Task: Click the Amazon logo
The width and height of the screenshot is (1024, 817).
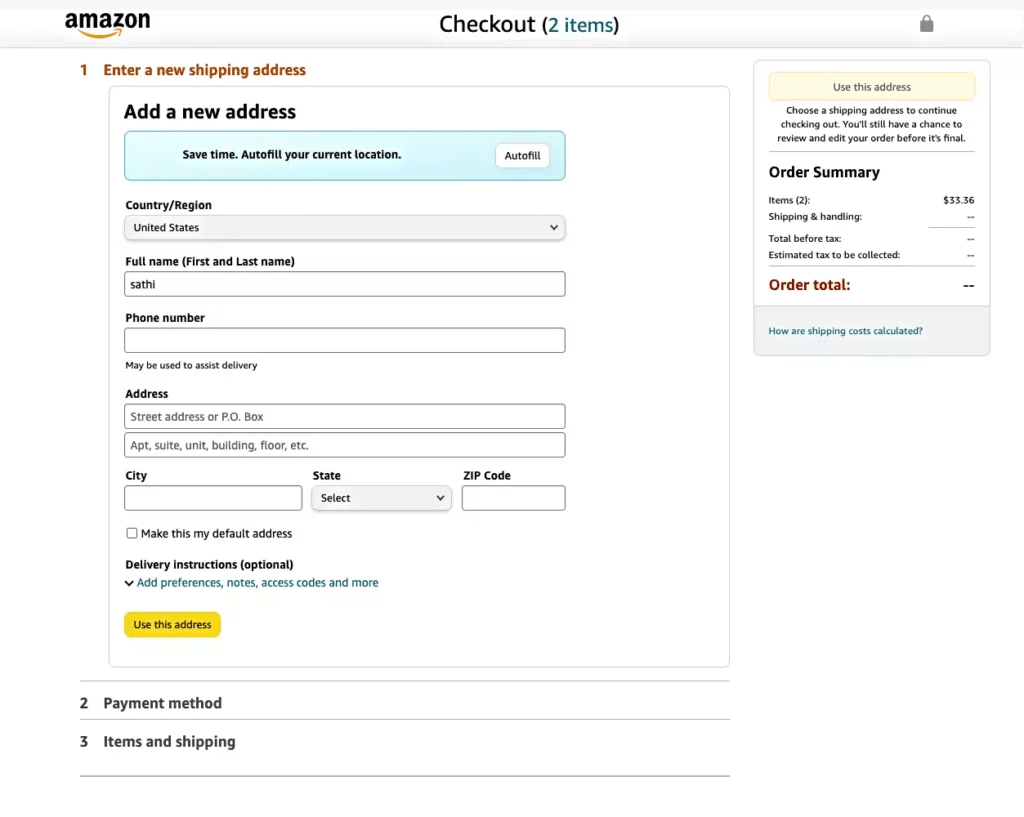Action: 107,22
